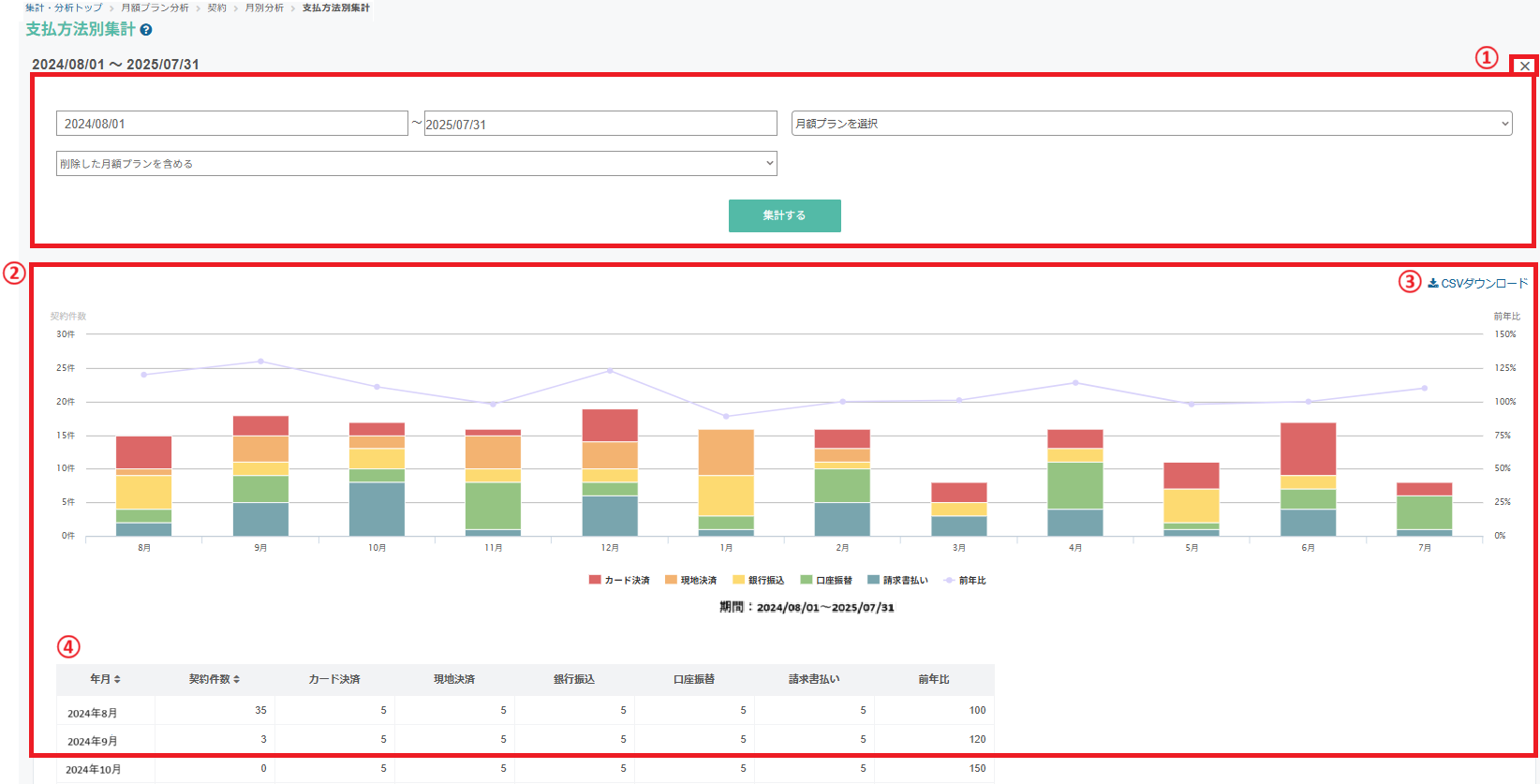1540x784 pixels.
Task: Expand the 削除した月額プランを含める dropdown
Action: click(x=416, y=164)
